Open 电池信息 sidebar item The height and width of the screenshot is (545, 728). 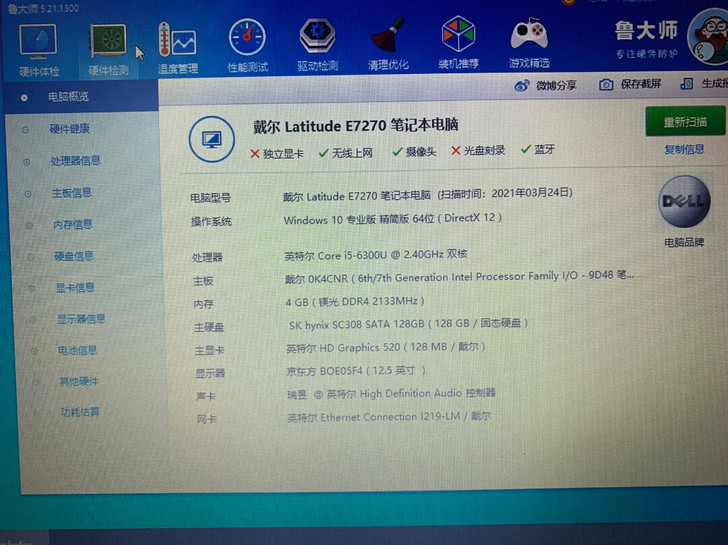tap(77, 350)
